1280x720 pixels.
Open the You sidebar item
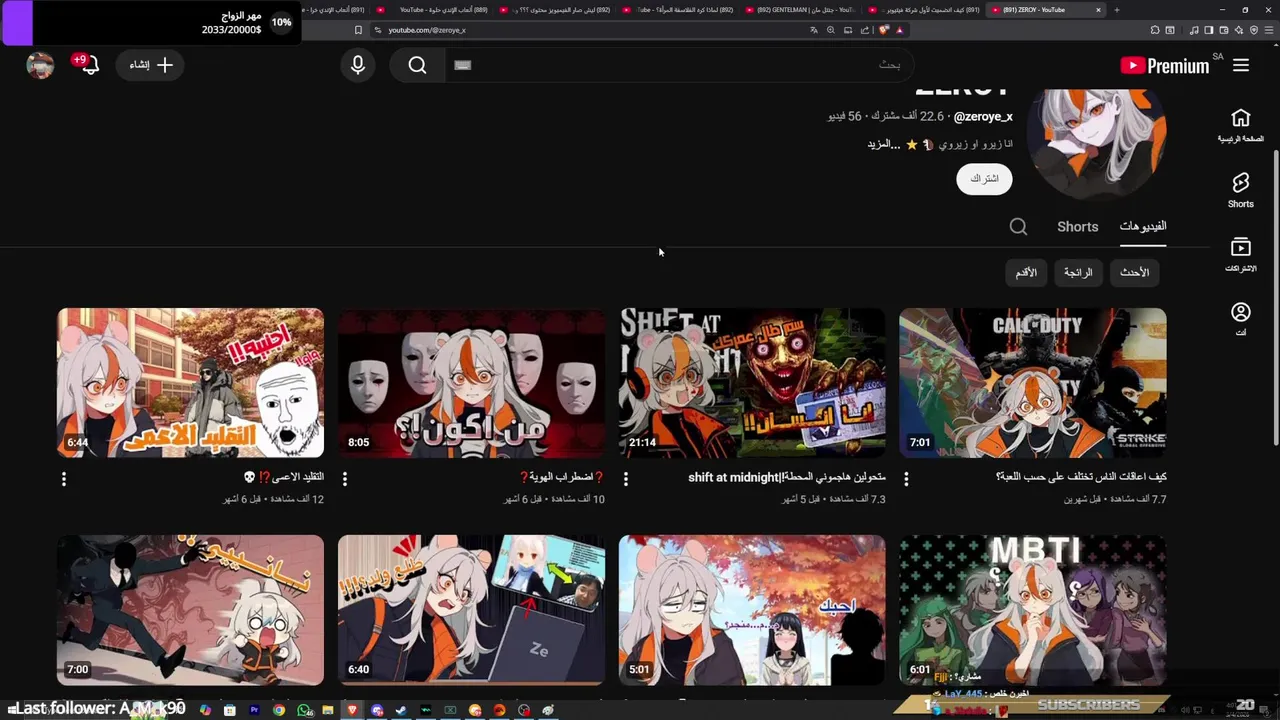1240,320
